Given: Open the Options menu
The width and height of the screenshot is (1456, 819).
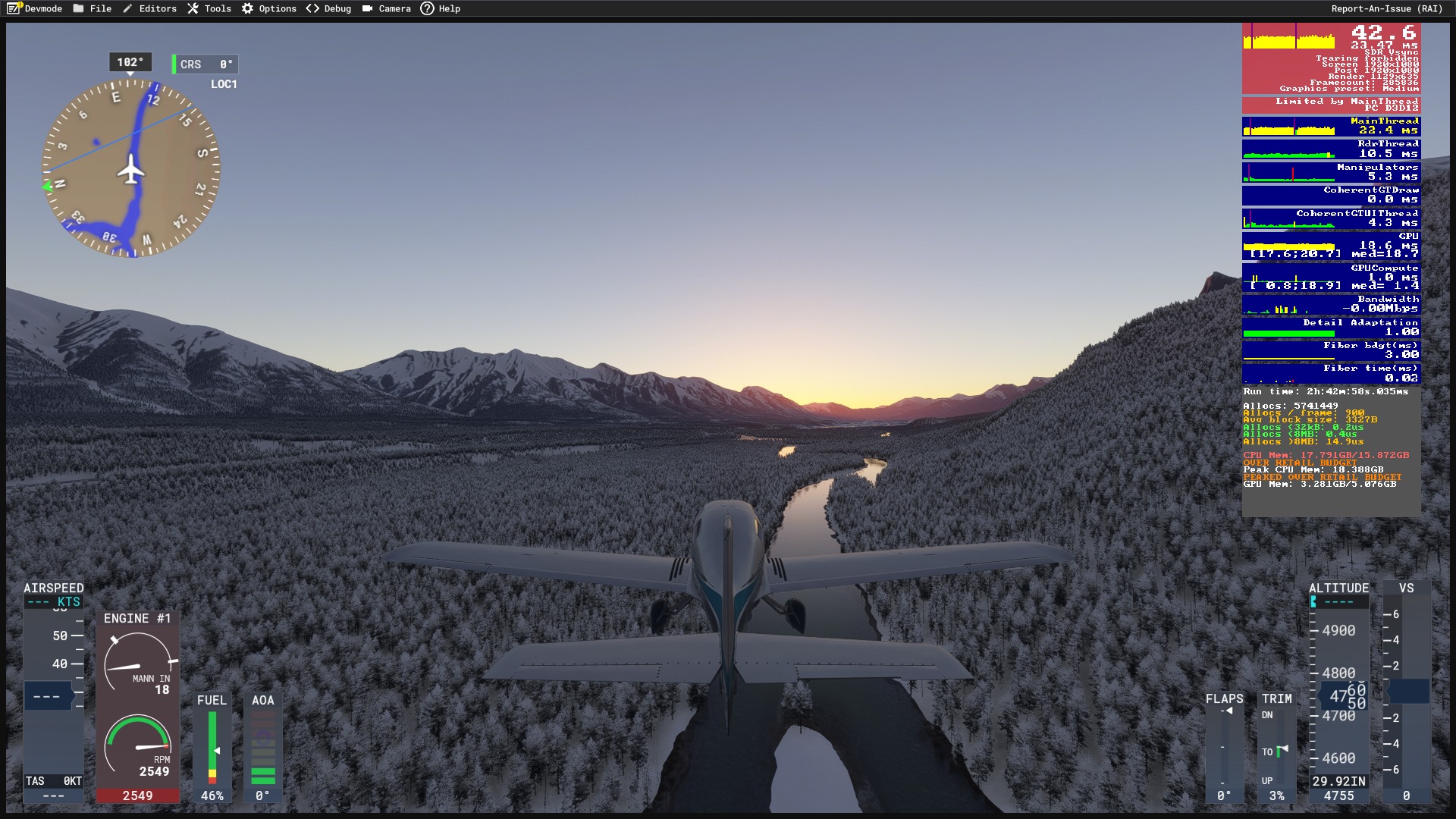Looking at the screenshot, I should [269, 8].
